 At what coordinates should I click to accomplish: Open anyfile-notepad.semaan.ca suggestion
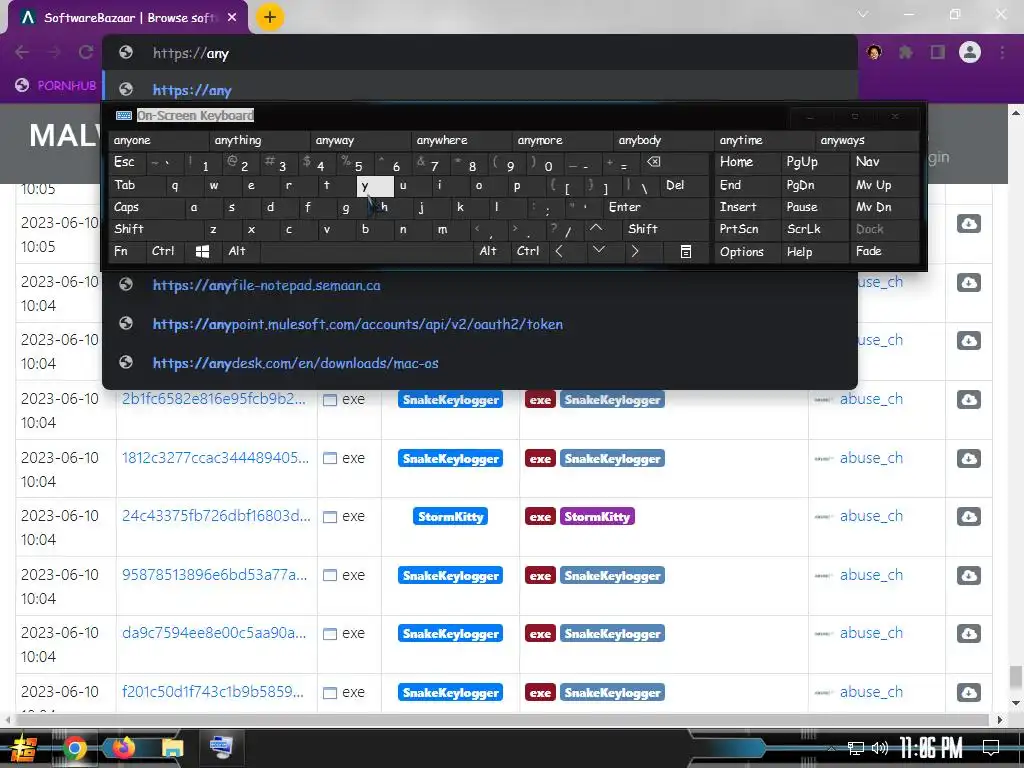click(x=480, y=285)
